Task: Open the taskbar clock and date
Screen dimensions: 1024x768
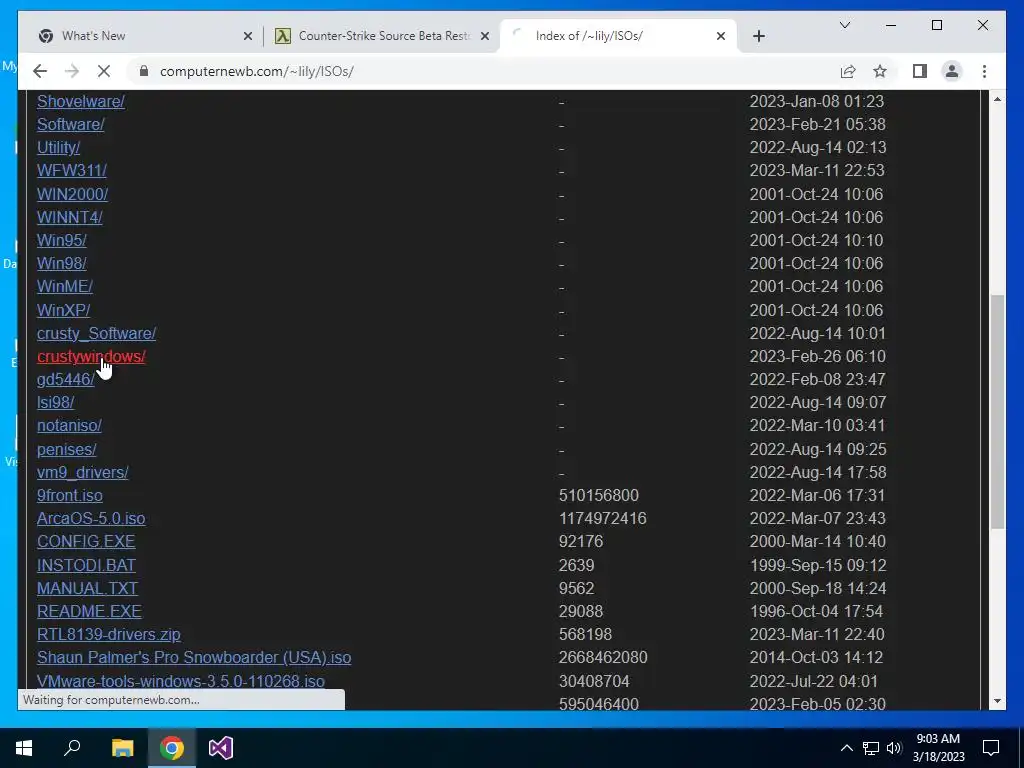Action: tap(938, 748)
